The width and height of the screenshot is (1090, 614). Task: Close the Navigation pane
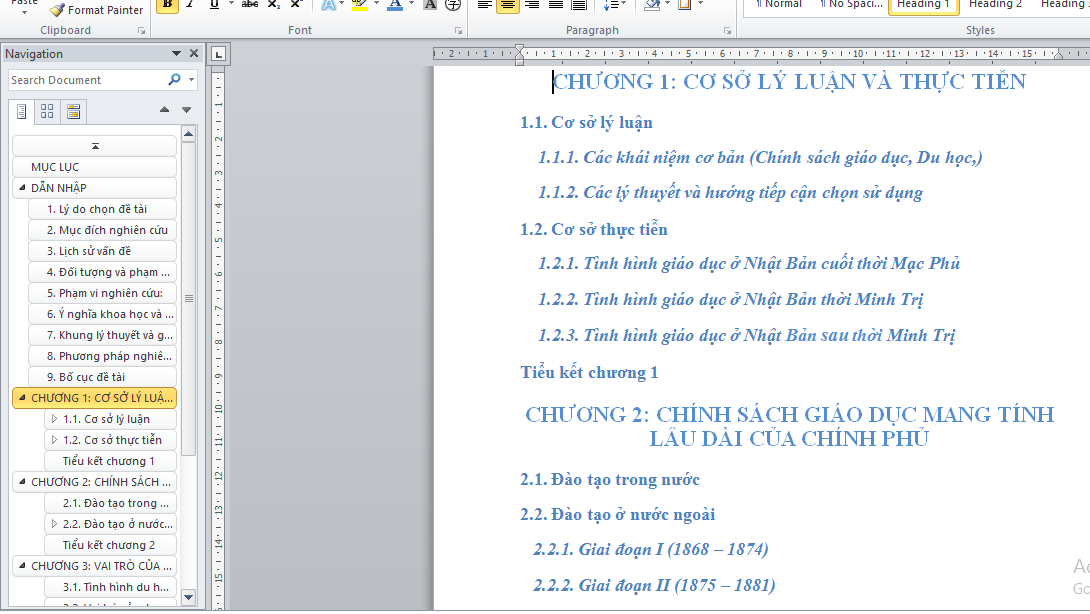click(x=194, y=54)
